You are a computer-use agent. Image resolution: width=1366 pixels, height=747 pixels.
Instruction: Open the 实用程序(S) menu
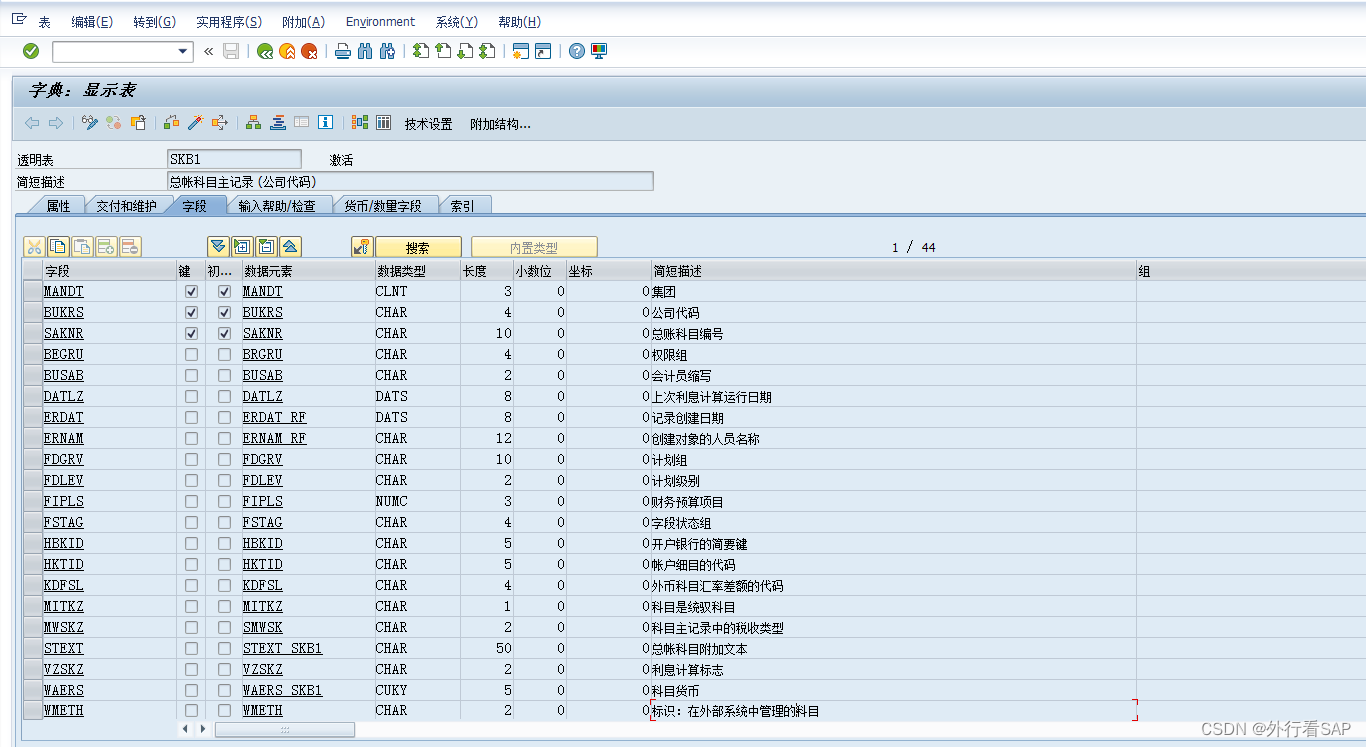coord(229,22)
